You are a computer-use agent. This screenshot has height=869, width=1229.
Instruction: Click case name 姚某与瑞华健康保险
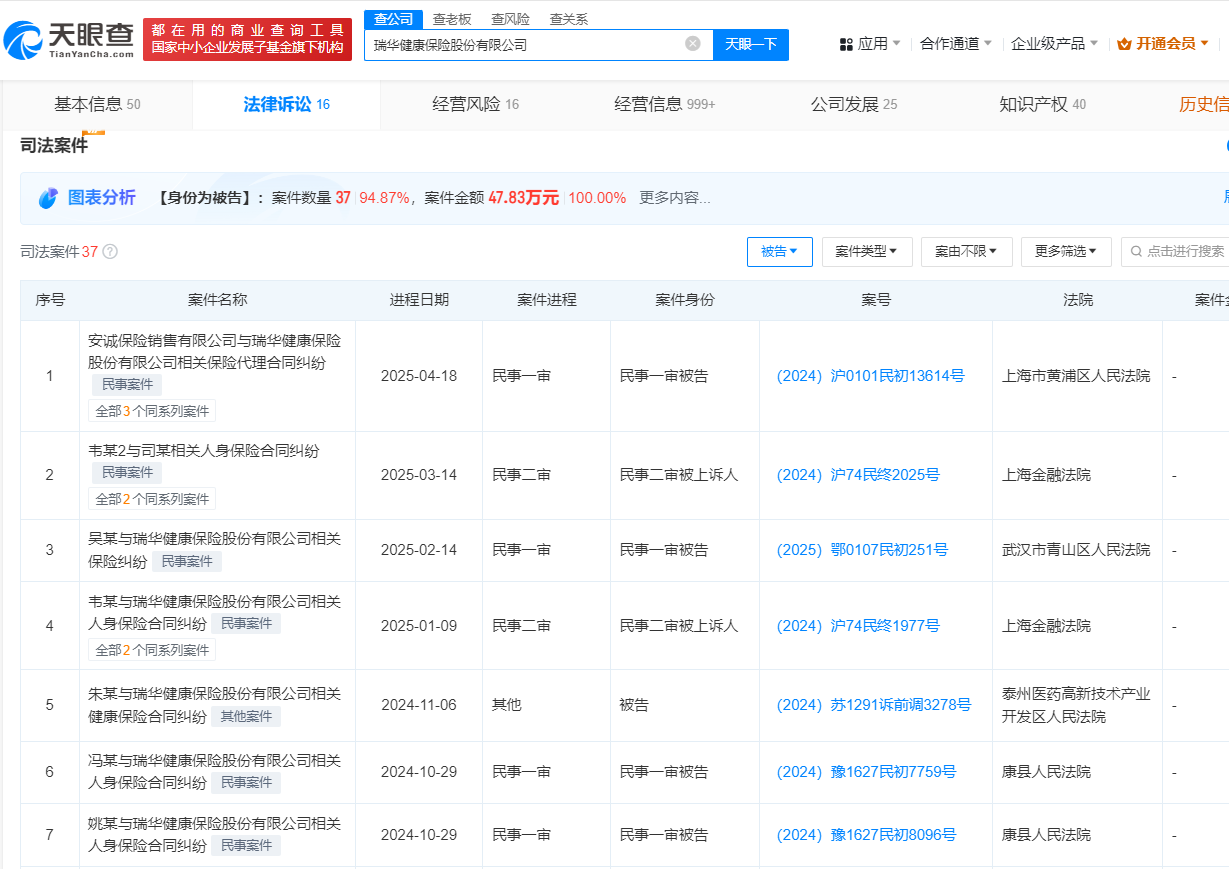(x=214, y=835)
